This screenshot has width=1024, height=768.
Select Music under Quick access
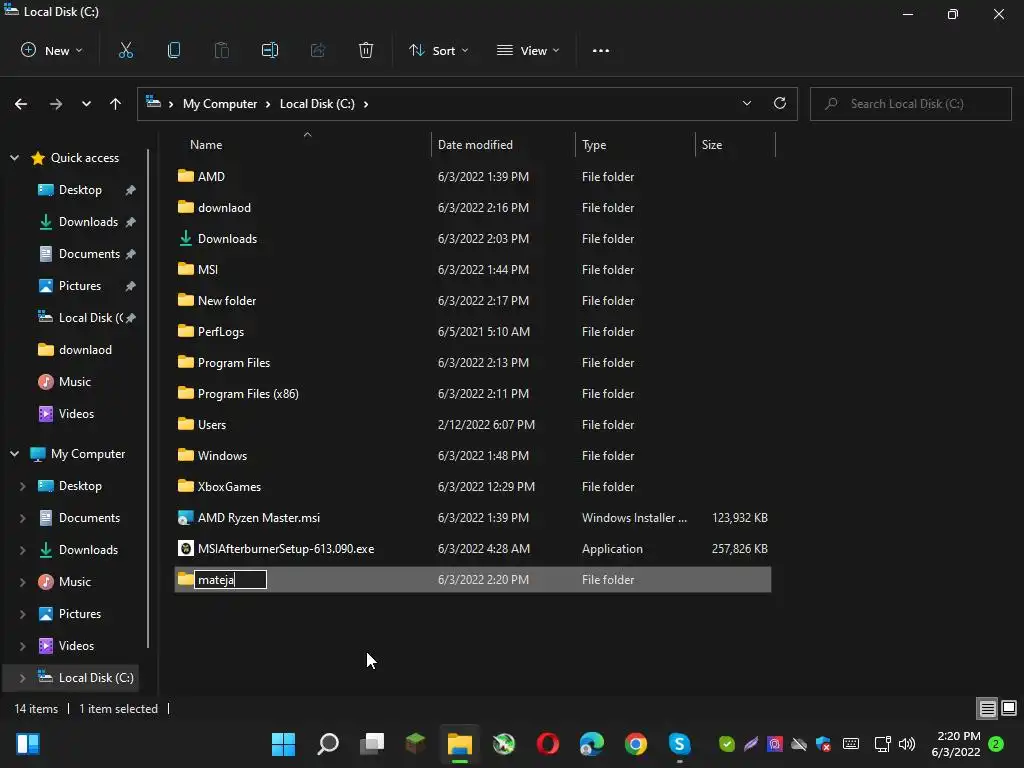(x=74, y=382)
